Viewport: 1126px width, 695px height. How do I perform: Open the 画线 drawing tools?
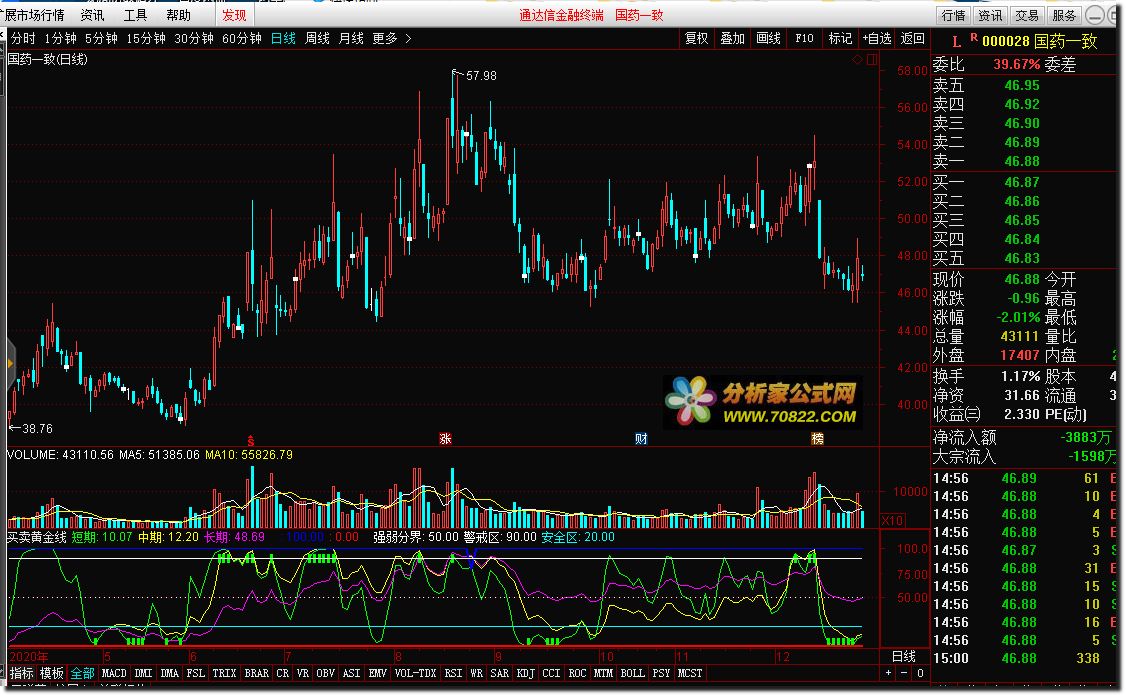tap(768, 39)
